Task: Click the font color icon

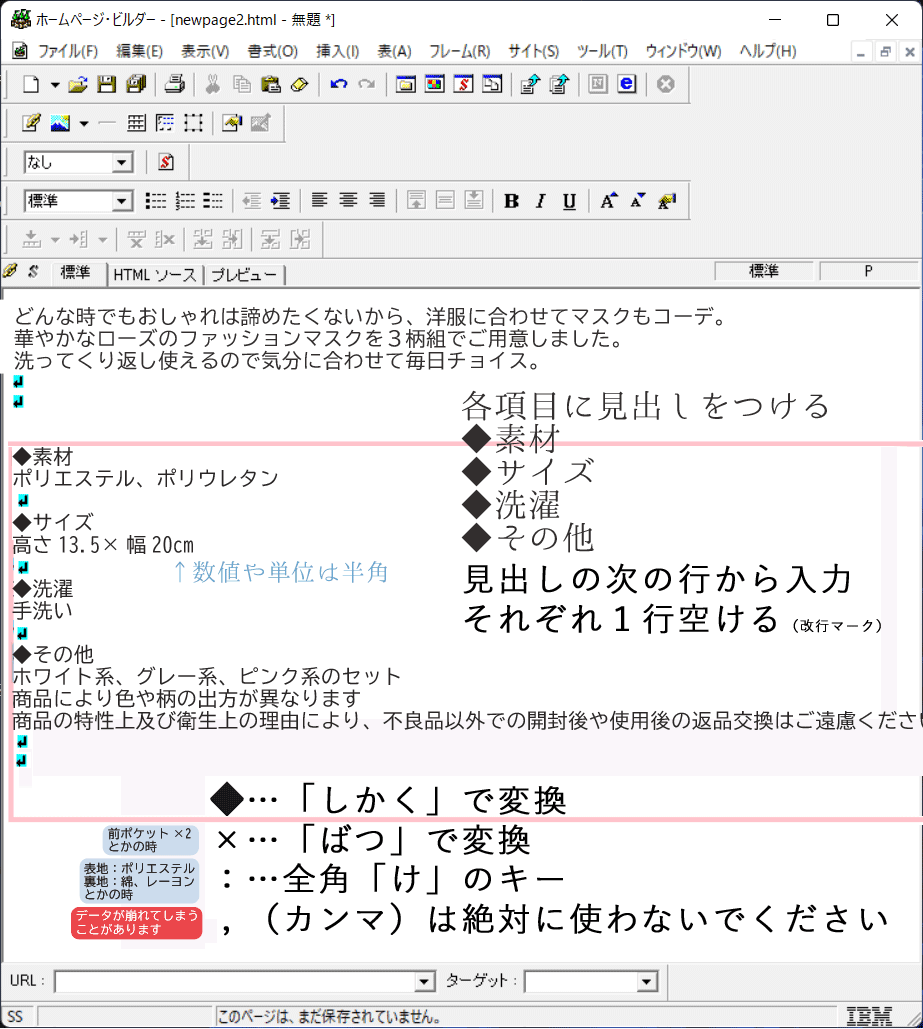Action: pos(666,201)
